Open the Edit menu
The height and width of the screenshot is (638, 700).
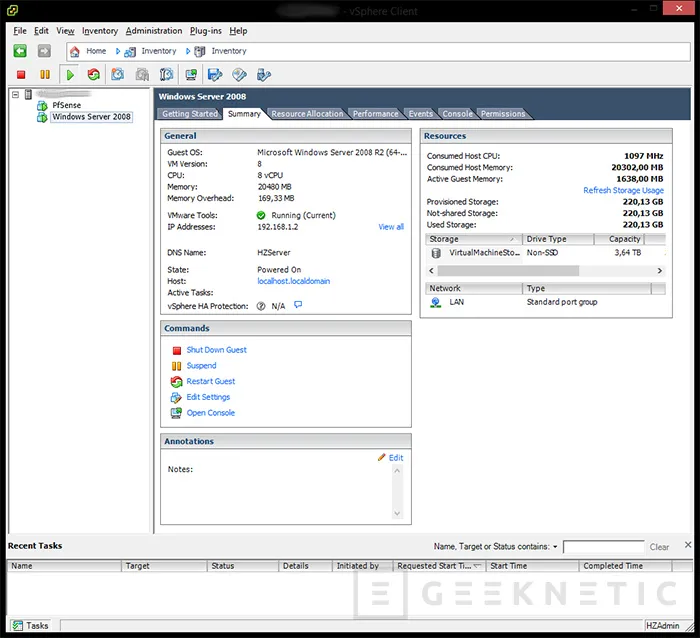coord(41,31)
